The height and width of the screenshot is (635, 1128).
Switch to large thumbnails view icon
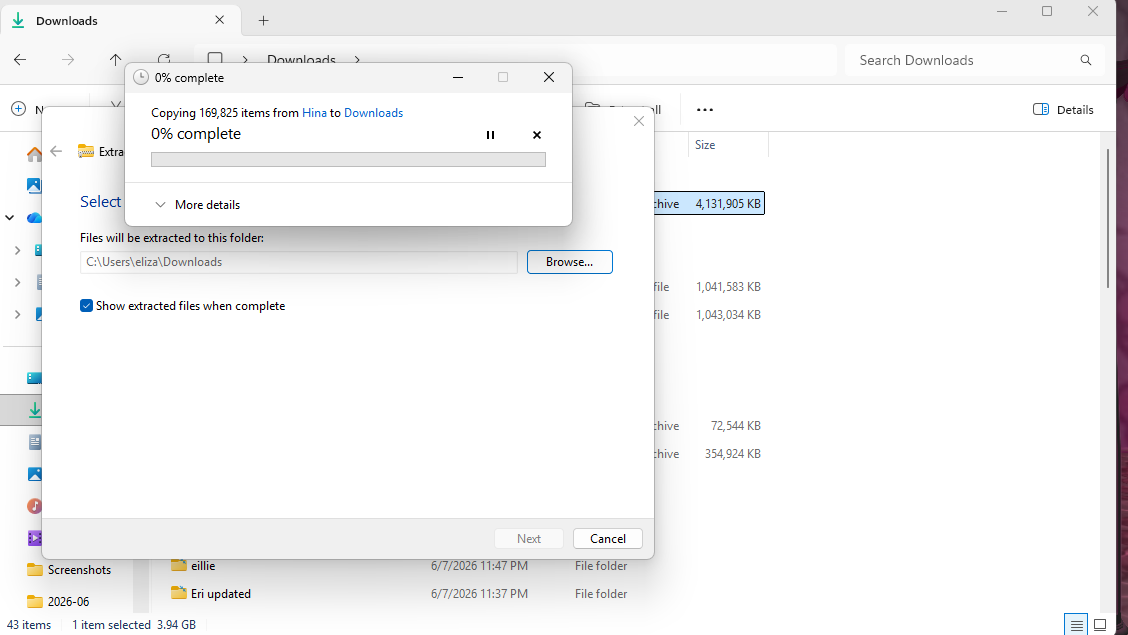pyautogui.click(x=1100, y=625)
